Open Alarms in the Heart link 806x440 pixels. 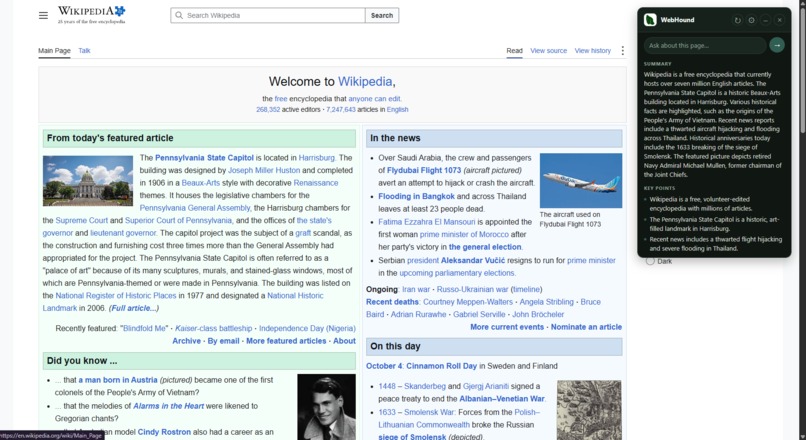(169, 406)
